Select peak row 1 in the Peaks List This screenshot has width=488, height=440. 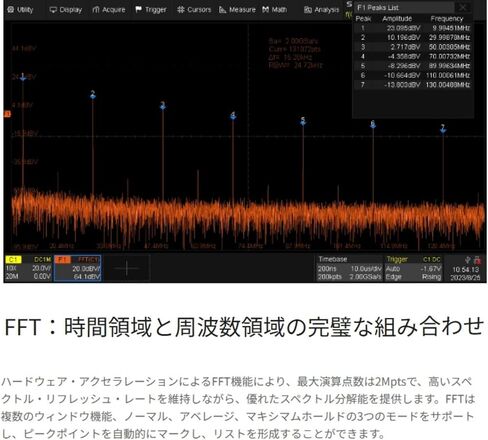[x=413, y=28]
